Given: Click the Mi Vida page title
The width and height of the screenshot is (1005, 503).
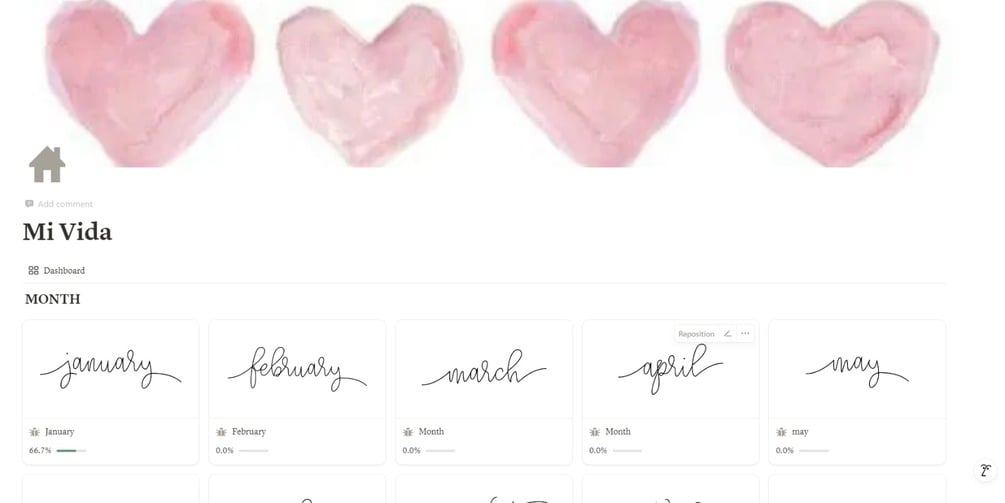Looking at the screenshot, I should (x=67, y=232).
